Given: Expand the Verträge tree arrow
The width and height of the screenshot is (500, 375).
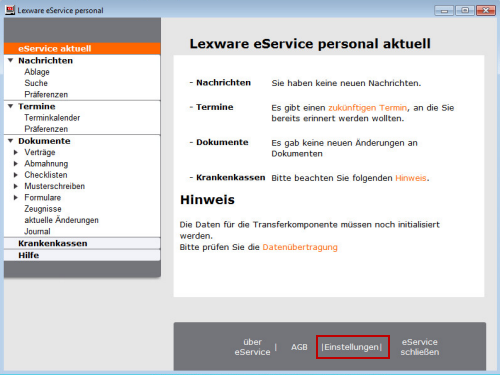Looking at the screenshot, I should coord(16,152).
